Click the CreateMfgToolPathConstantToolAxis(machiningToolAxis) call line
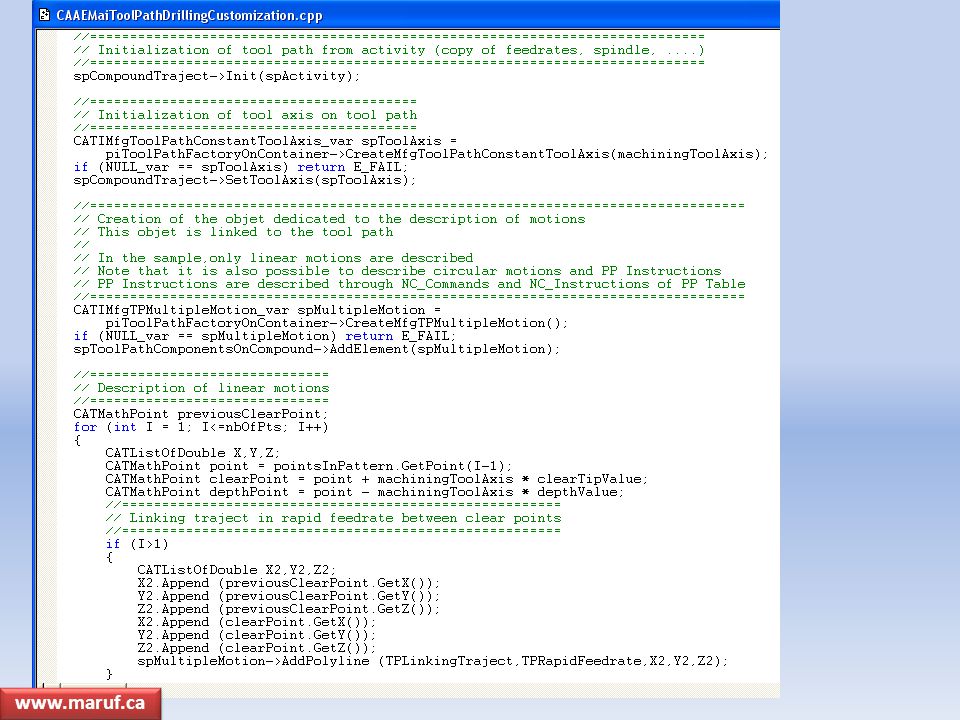Viewport: 960px width, 720px height. [436, 154]
